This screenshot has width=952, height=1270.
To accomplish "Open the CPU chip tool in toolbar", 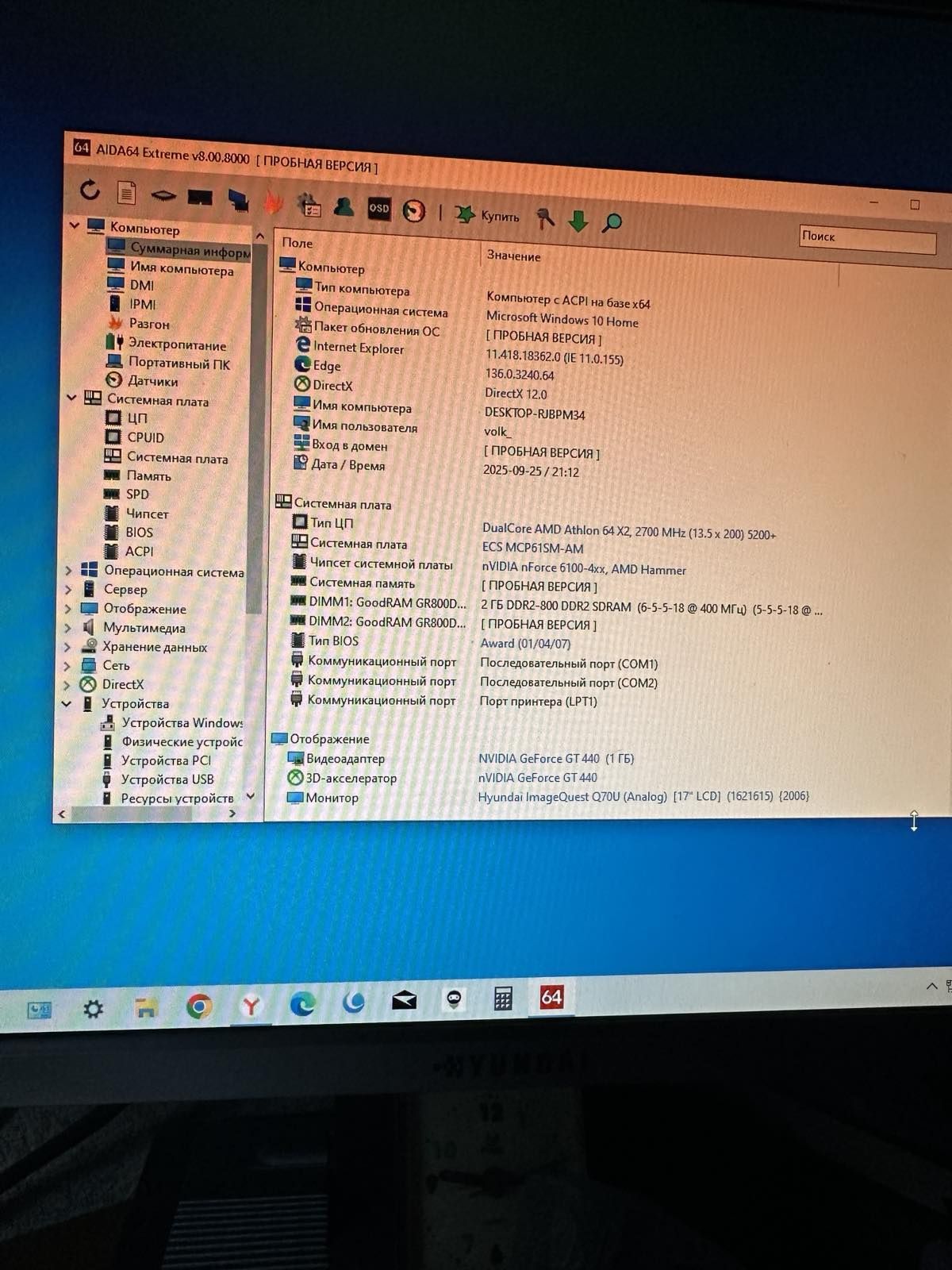I will click(x=163, y=195).
